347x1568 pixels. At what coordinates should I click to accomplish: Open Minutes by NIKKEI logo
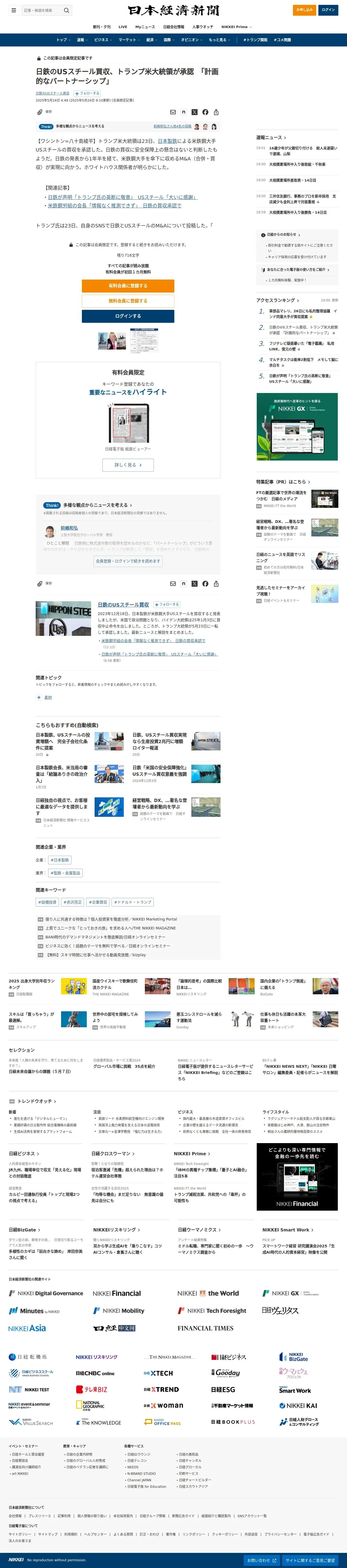34,1311
